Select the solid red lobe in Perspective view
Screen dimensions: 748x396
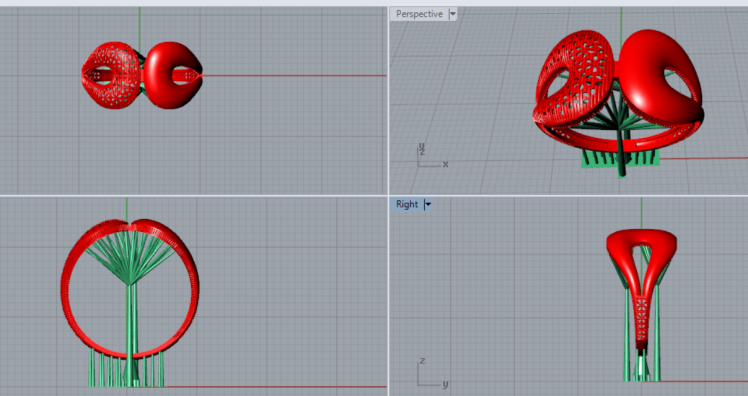661,76
